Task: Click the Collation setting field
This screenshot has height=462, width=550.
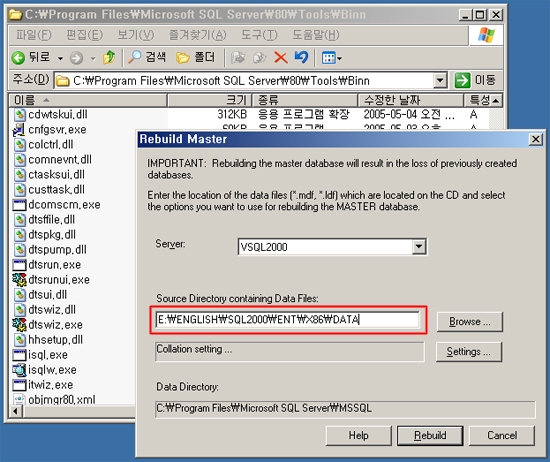Action: (290, 351)
